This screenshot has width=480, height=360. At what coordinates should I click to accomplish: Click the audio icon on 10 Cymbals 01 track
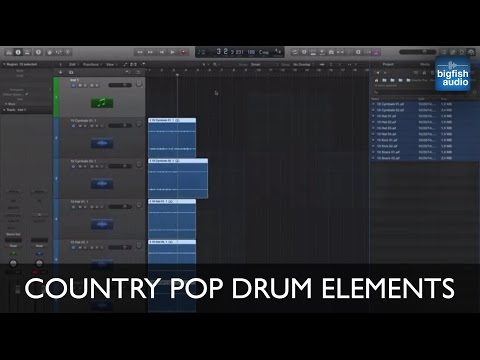click(x=102, y=143)
